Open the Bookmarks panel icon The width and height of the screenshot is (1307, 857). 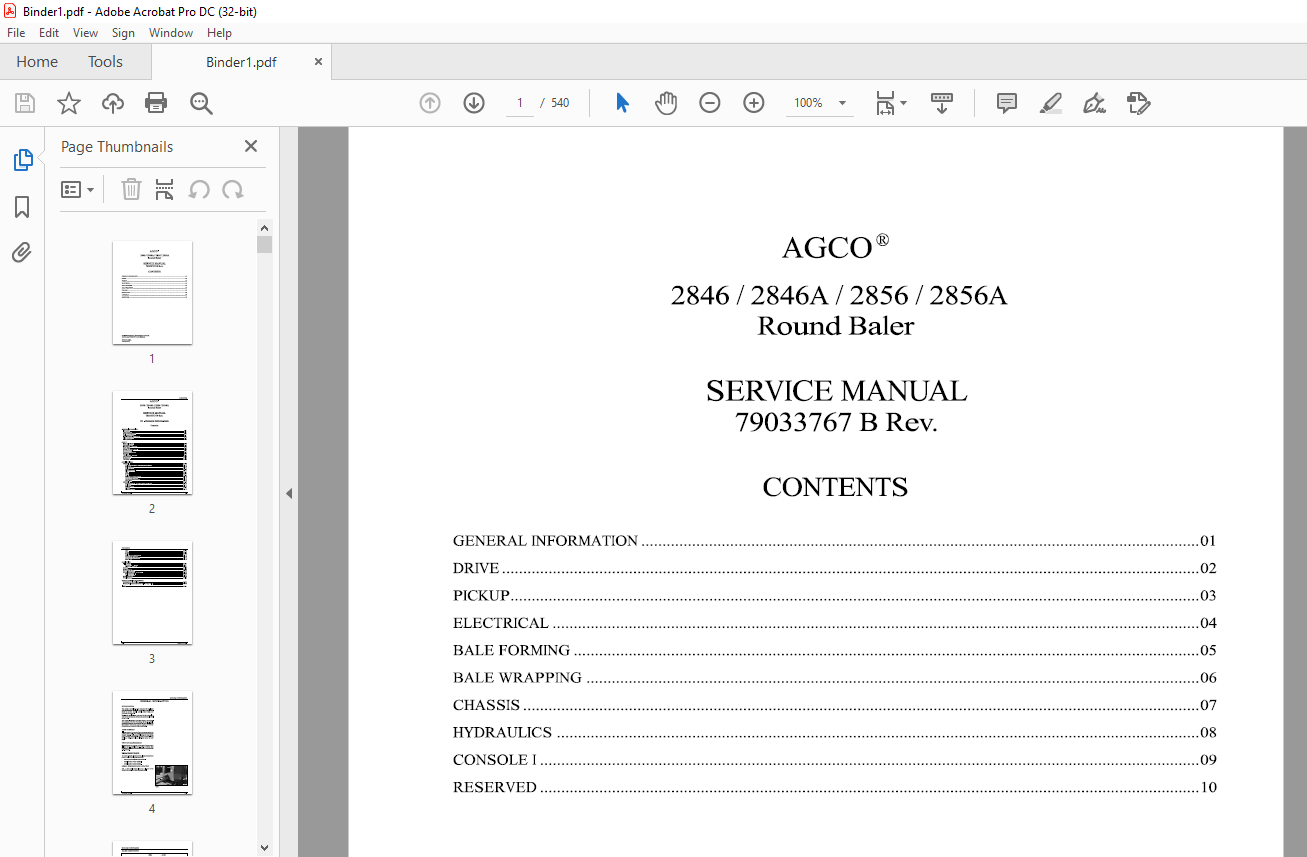[22, 207]
